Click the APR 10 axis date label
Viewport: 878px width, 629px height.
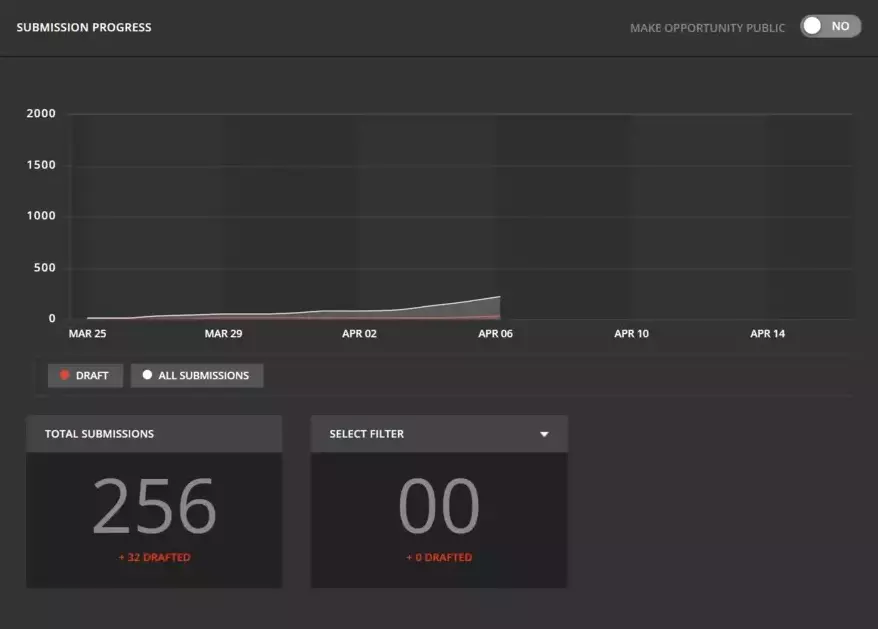(x=632, y=334)
